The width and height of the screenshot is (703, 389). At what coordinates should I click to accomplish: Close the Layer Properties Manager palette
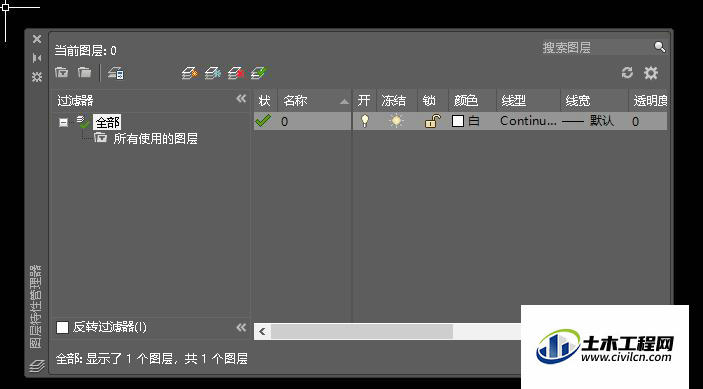click(37, 39)
